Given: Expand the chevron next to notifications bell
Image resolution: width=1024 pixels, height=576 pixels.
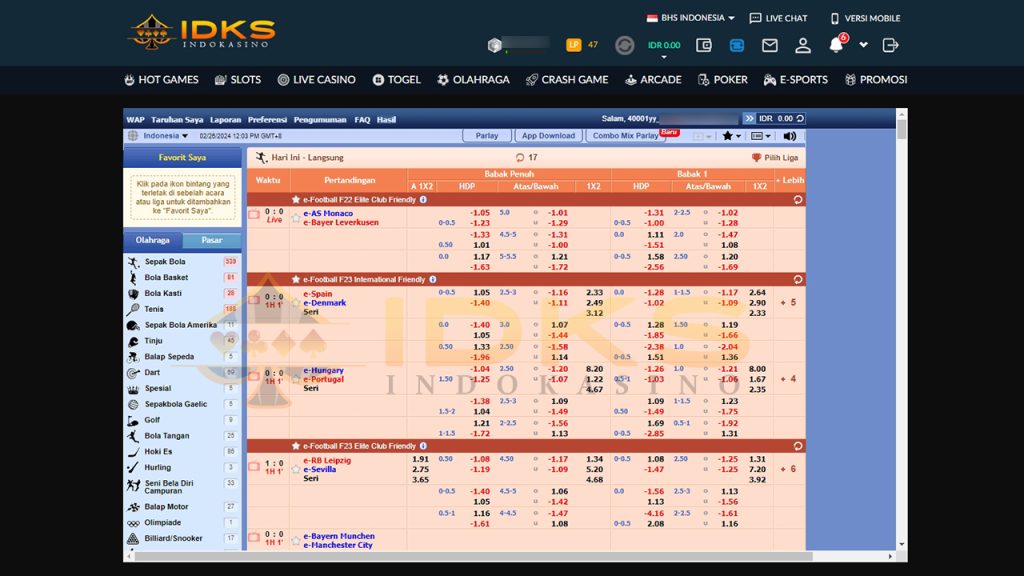Looking at the screenshot, I should [x=863, y=45].
